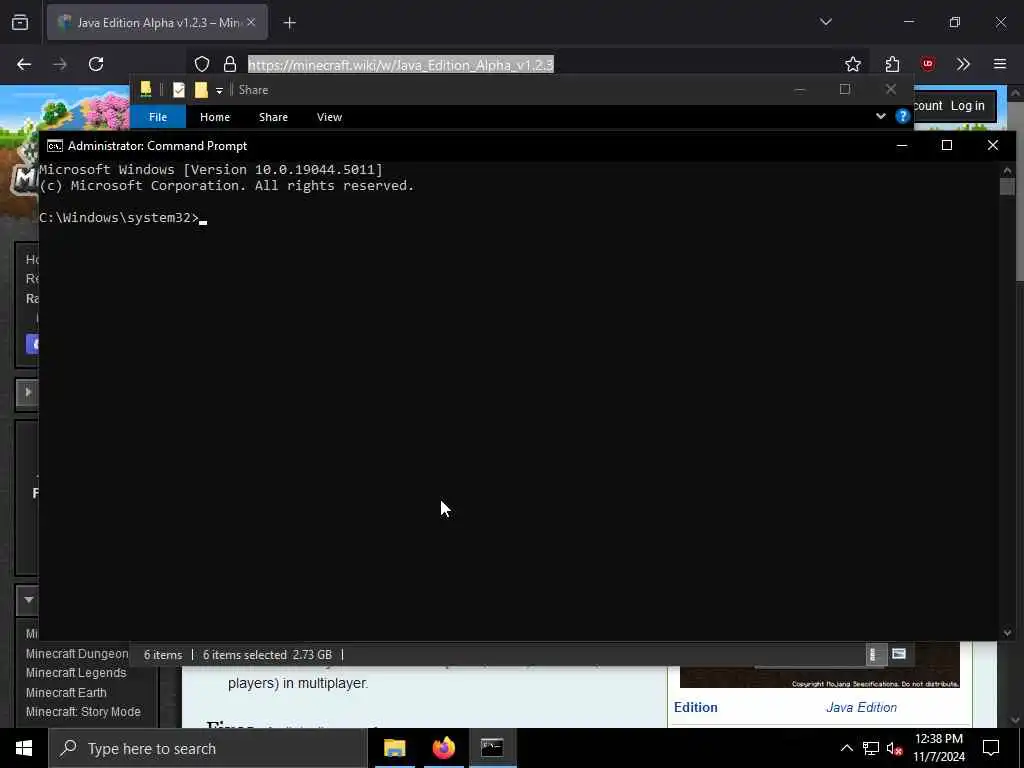
Task: Reload the minecraft.wiki page
Action: pyautogui.click(x=96, y=64)
